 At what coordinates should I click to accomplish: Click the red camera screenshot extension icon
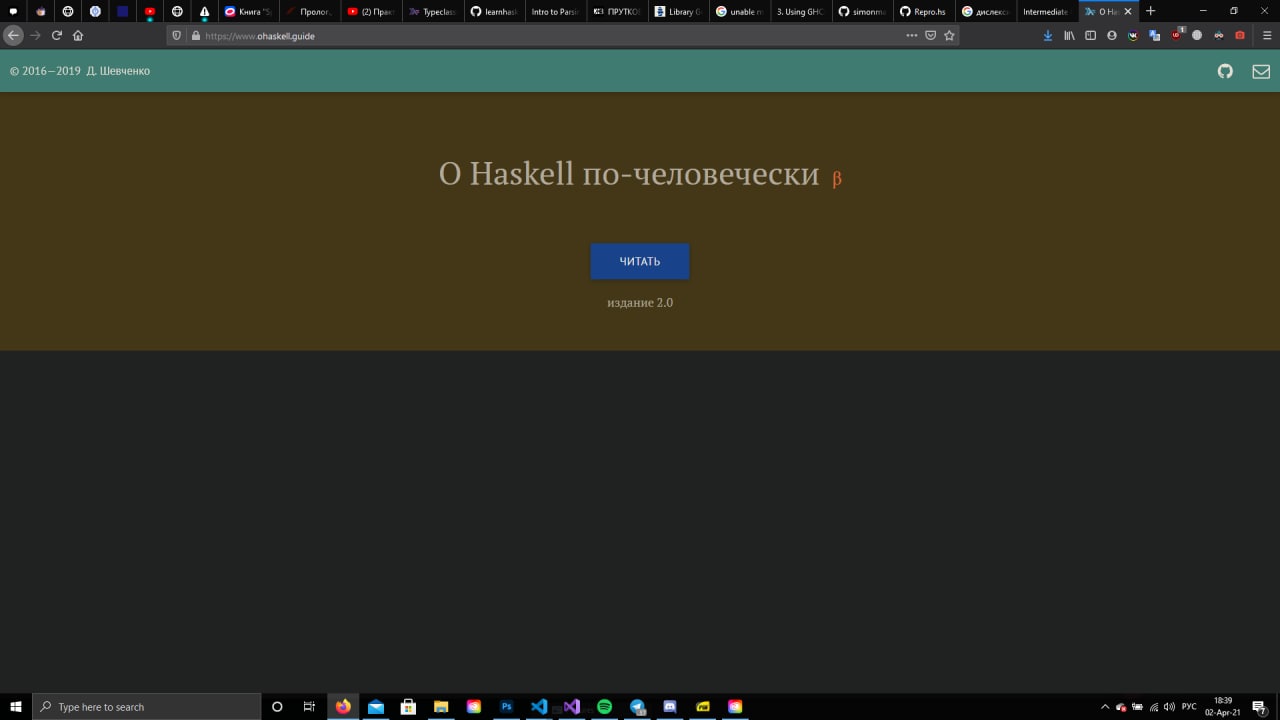point(1240,35)
